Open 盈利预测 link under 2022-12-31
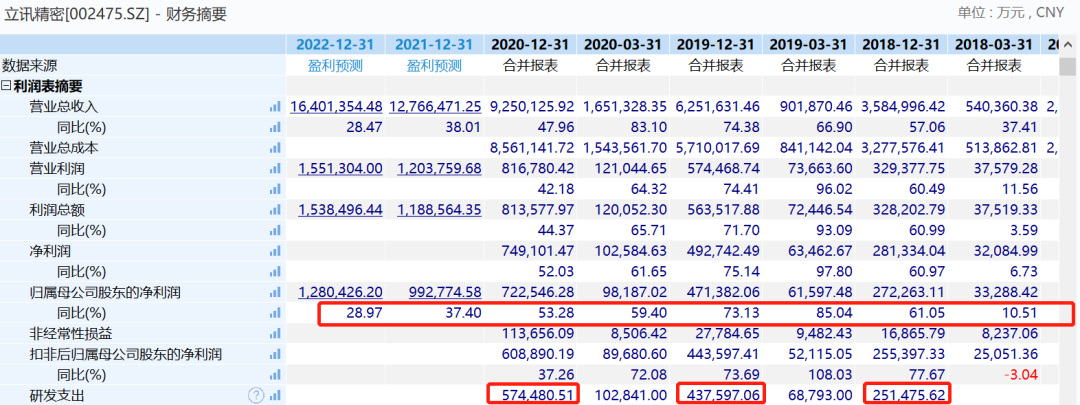This screenshot has width=1080, height=405. 335,66
